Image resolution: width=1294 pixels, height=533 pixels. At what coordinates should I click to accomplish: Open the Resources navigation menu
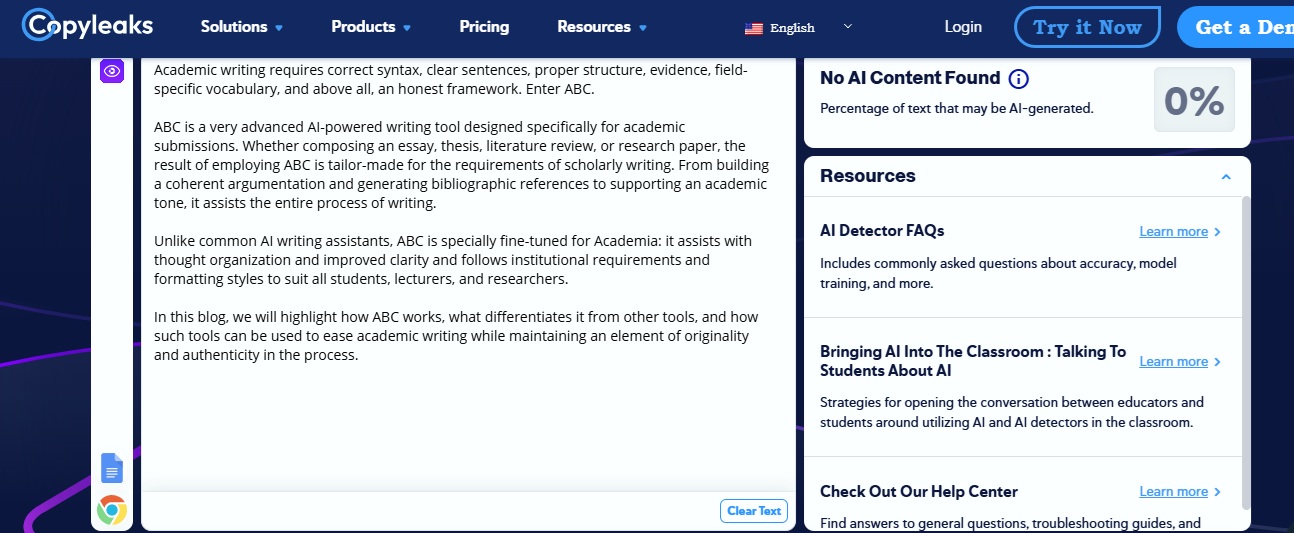(x=602, y=27)
